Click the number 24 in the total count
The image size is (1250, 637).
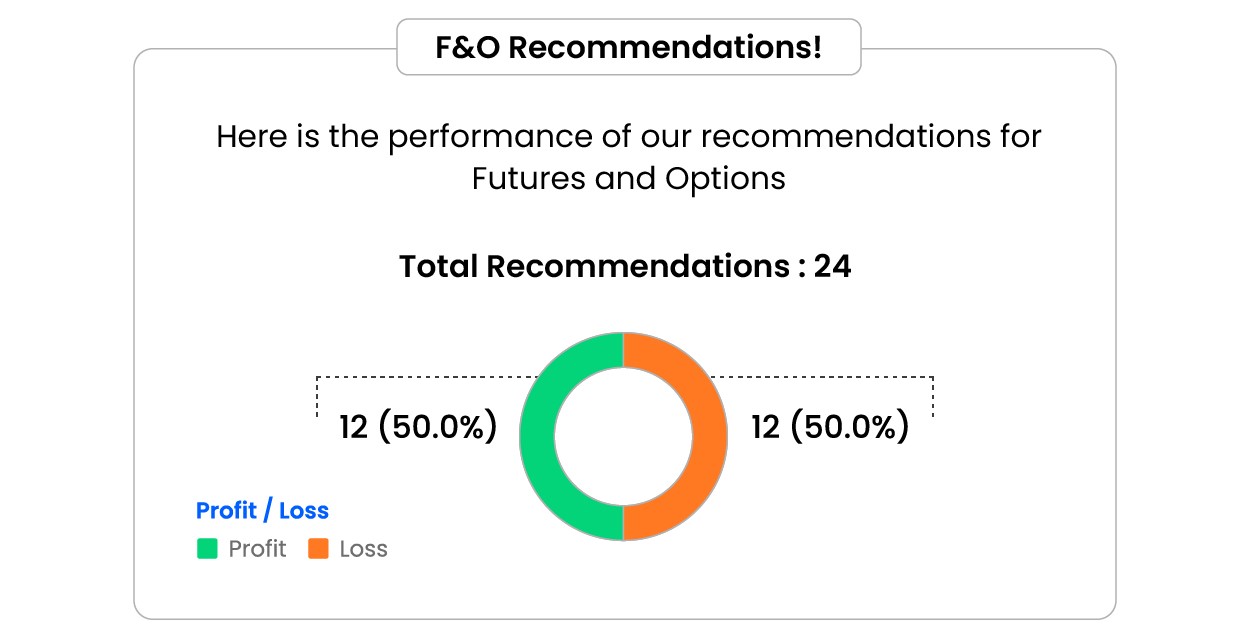pos(832,267)
